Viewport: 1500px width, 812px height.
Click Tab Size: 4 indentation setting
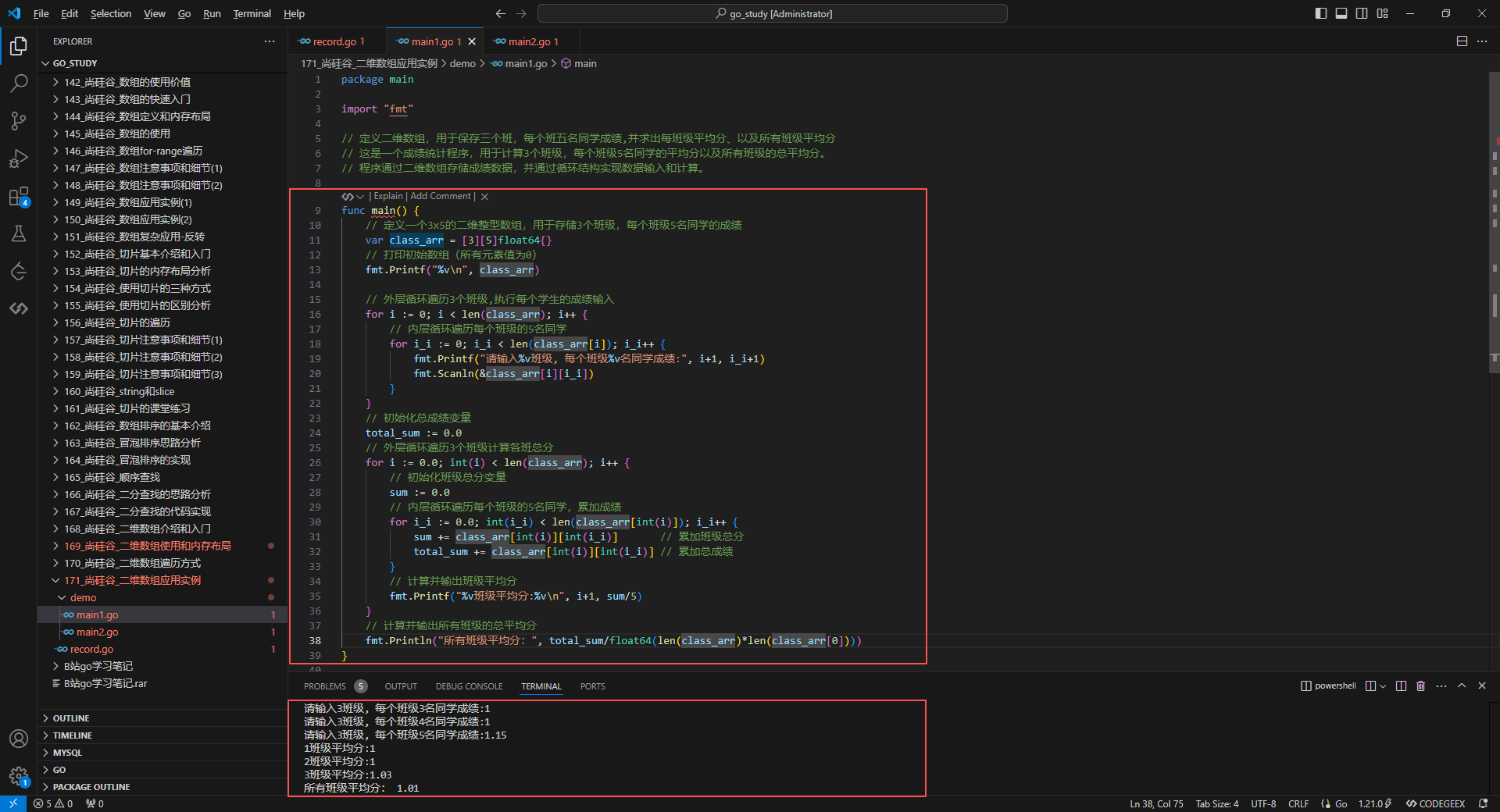[x=1217, y=803]
